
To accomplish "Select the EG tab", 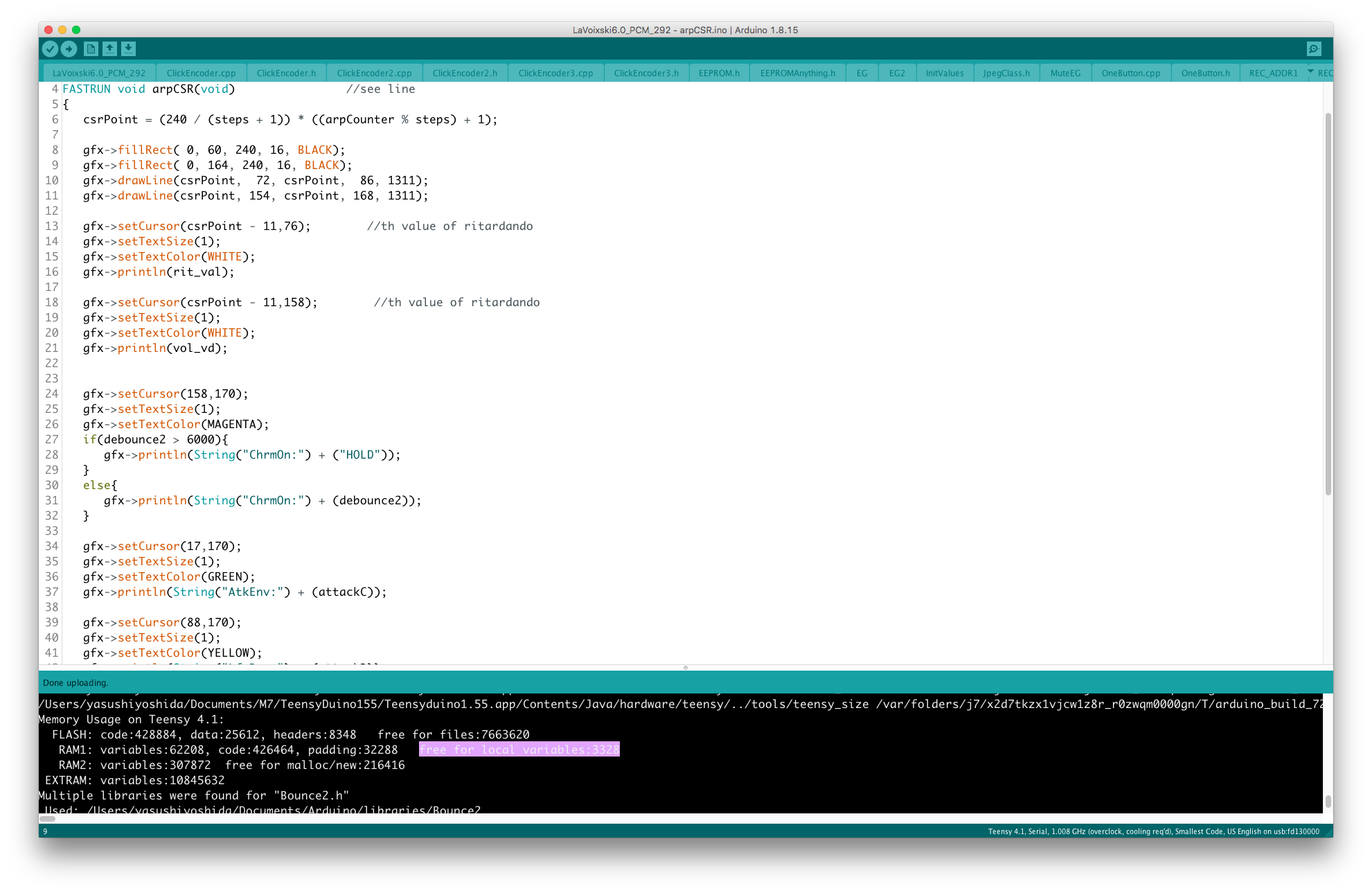I will pos(862,73).
